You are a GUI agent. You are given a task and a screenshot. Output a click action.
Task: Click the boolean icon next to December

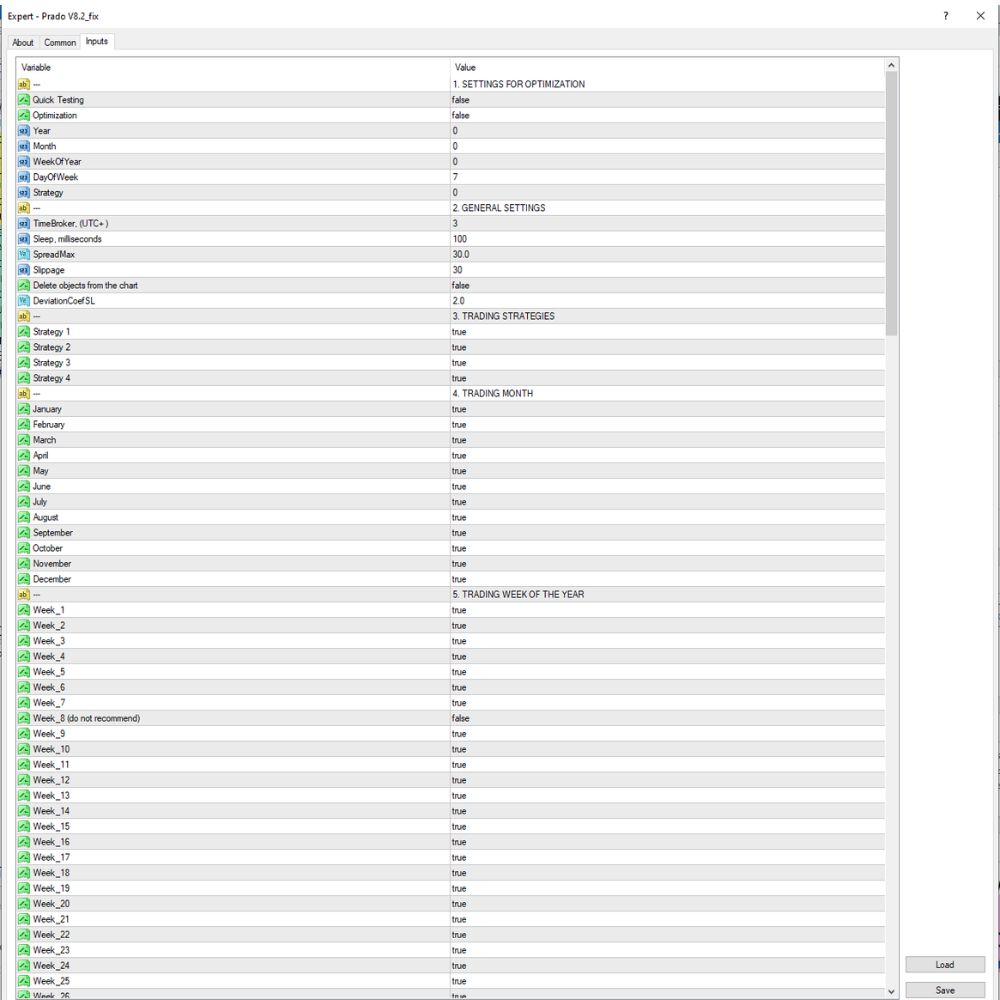coord(24,579)
